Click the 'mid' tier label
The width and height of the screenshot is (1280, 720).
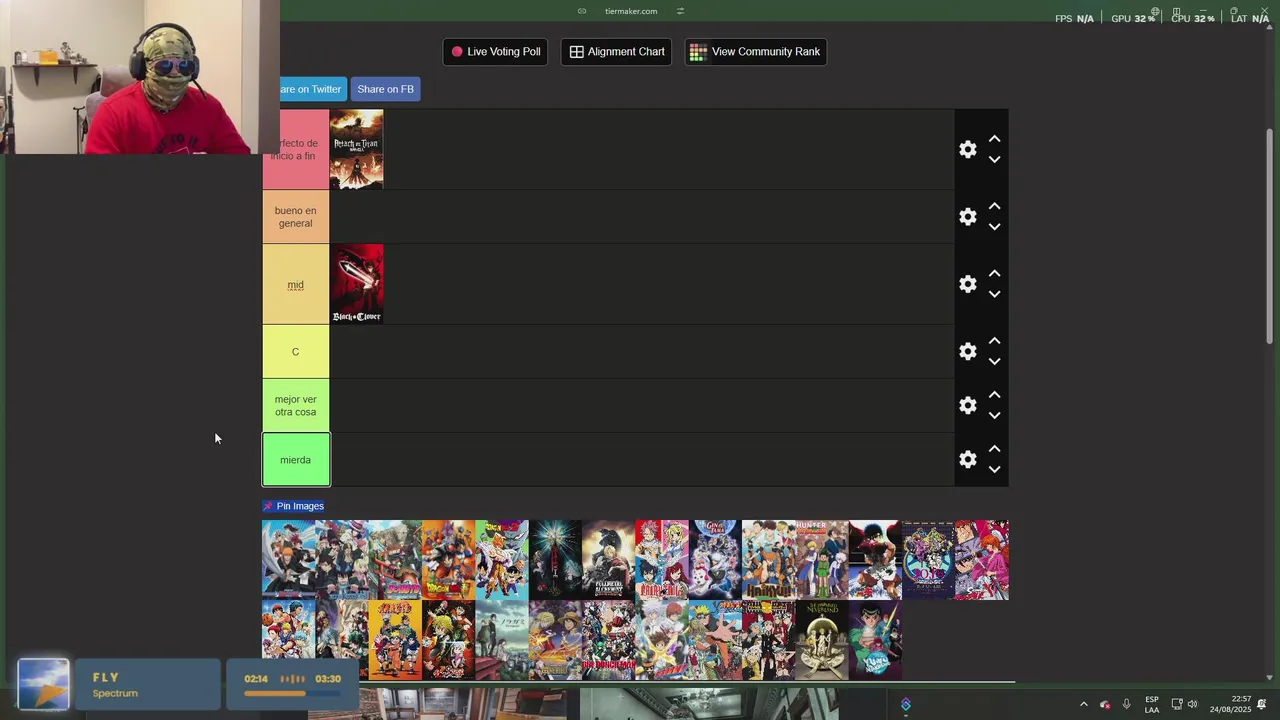point(296,284)
